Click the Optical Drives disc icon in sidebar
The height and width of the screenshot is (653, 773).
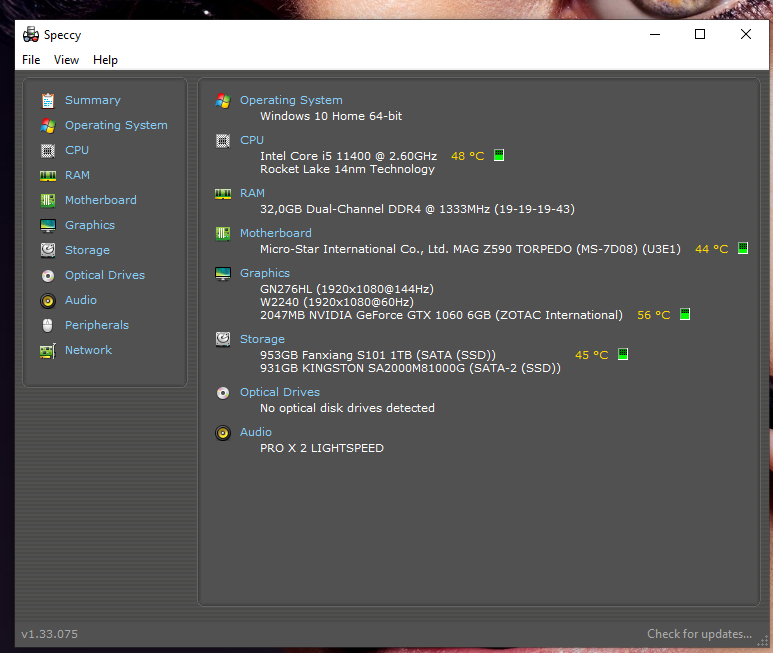(48, 275)
